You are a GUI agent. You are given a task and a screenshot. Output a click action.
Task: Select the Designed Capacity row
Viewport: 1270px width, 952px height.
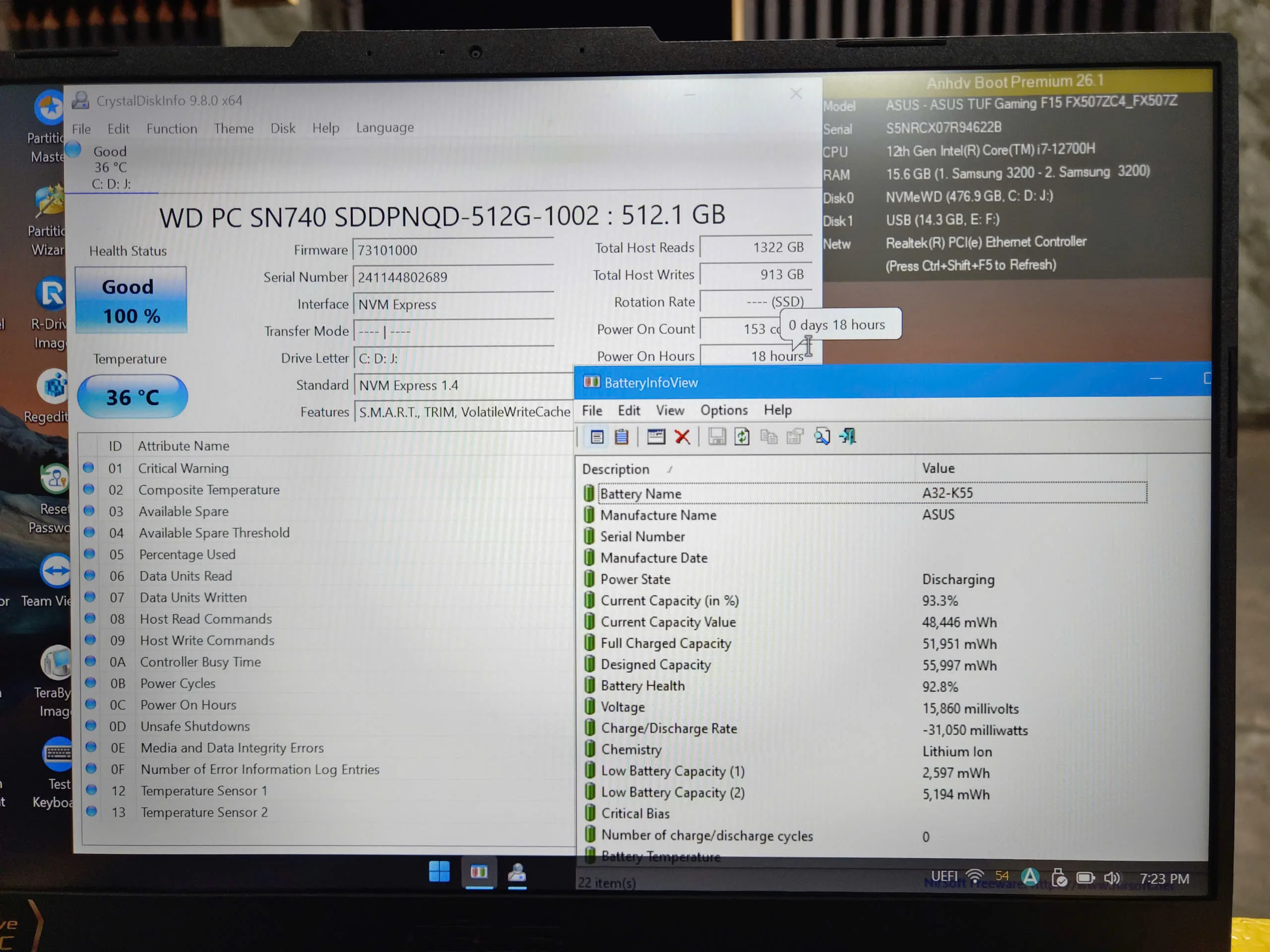tap(865, 665)
